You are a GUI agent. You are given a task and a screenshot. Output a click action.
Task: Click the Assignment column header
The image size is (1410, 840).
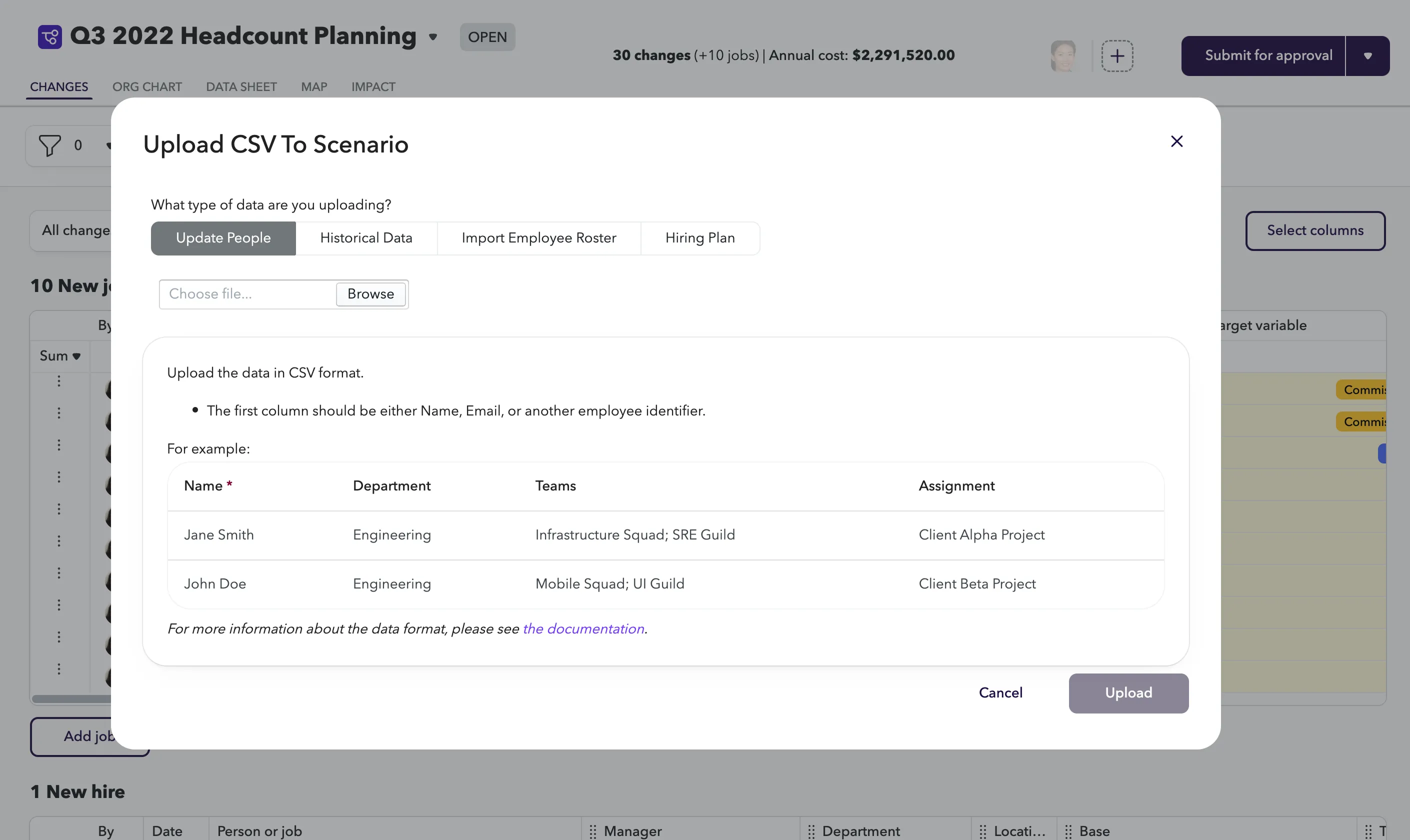click(x=956, y=485)
